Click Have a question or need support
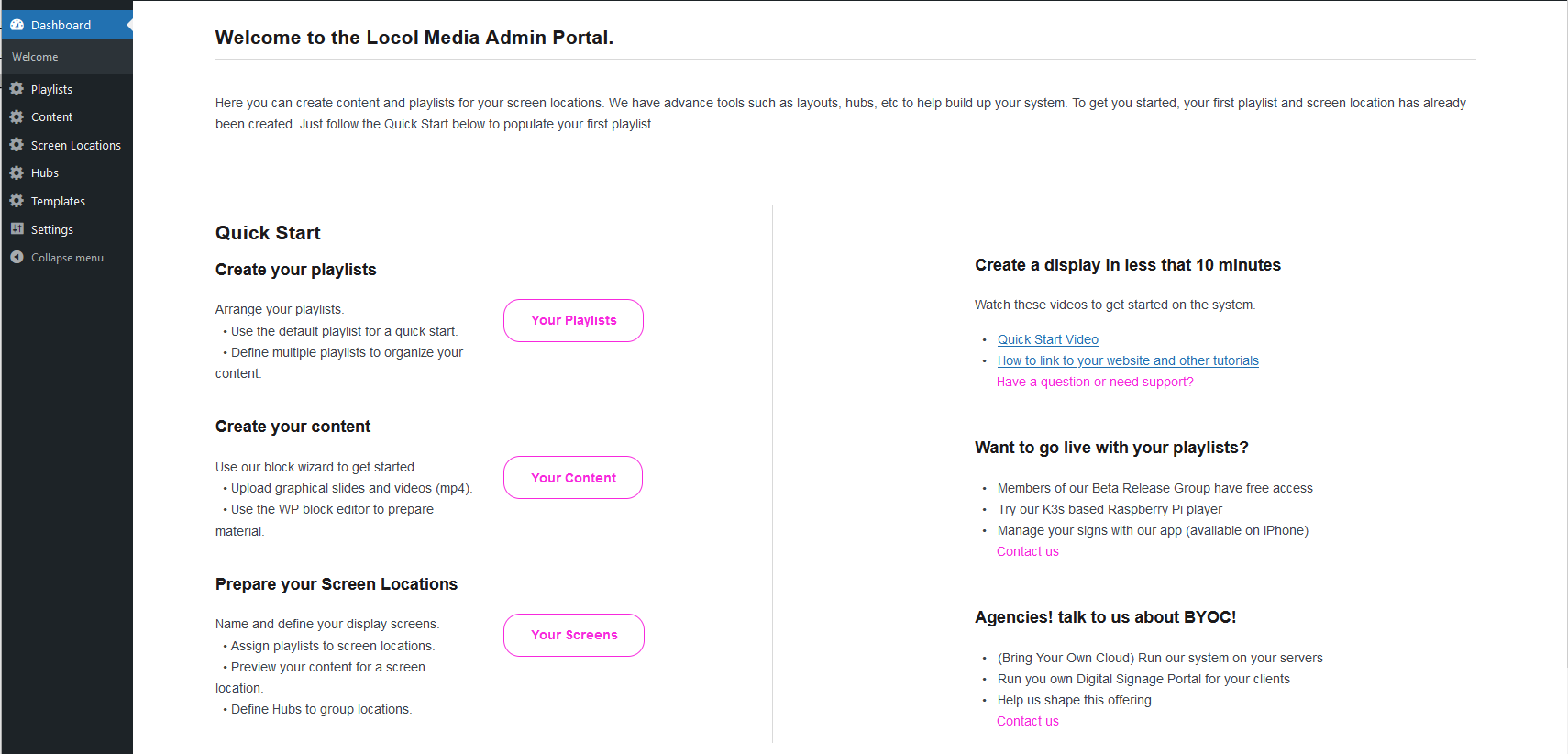 click(x=1095, y=381)
